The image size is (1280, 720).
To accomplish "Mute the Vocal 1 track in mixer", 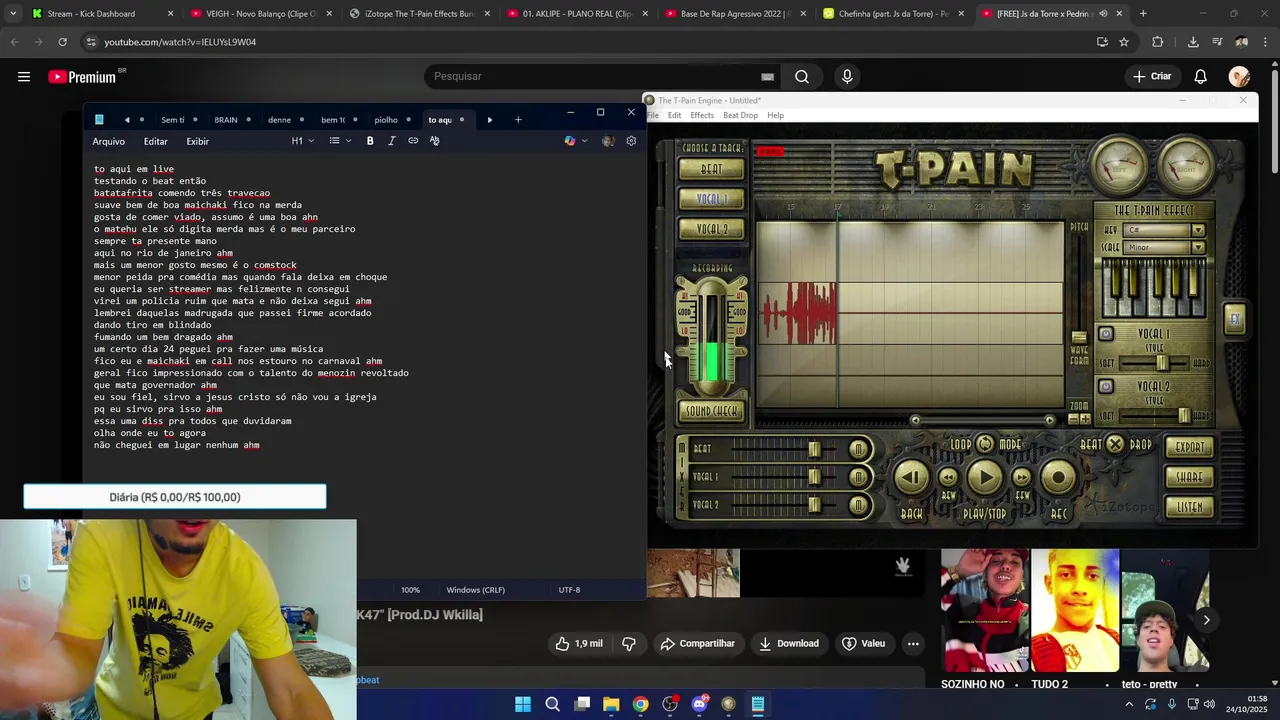I will coord(858,478).
